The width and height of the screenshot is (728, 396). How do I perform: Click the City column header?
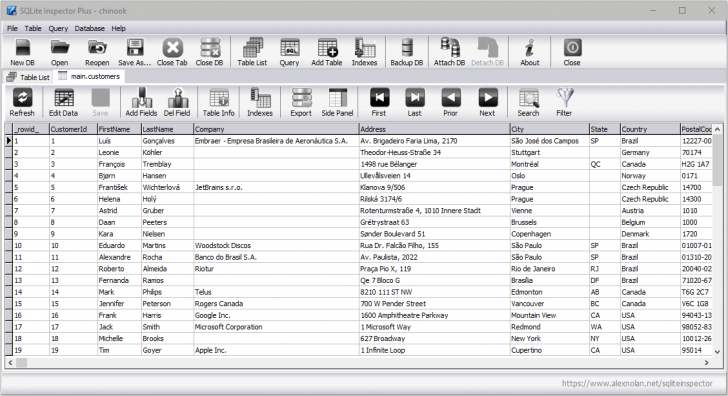click(x=549, y=129)
